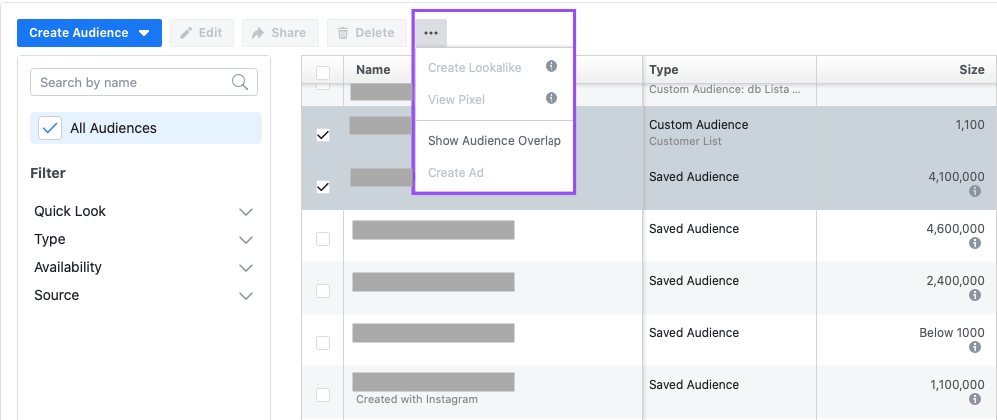This screenshot has height=420, width=997.
Task: Click info icon next to Create Lookalike
Action: pos(551,67)
